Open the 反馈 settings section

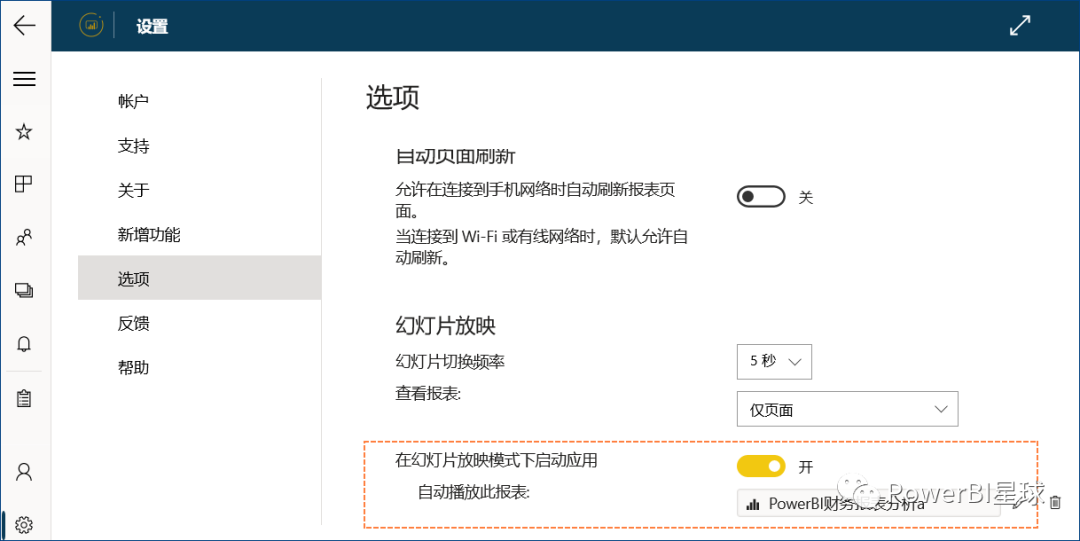pos(200,323)
